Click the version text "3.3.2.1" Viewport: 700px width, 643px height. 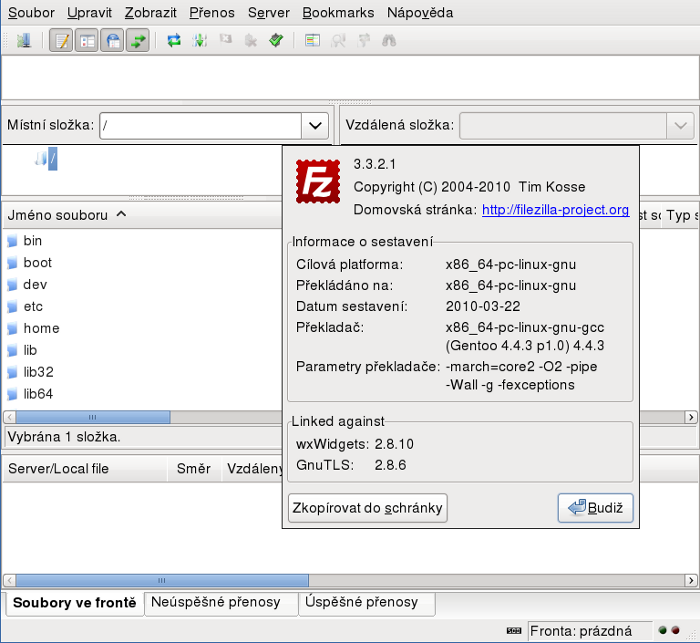point(375,164)
